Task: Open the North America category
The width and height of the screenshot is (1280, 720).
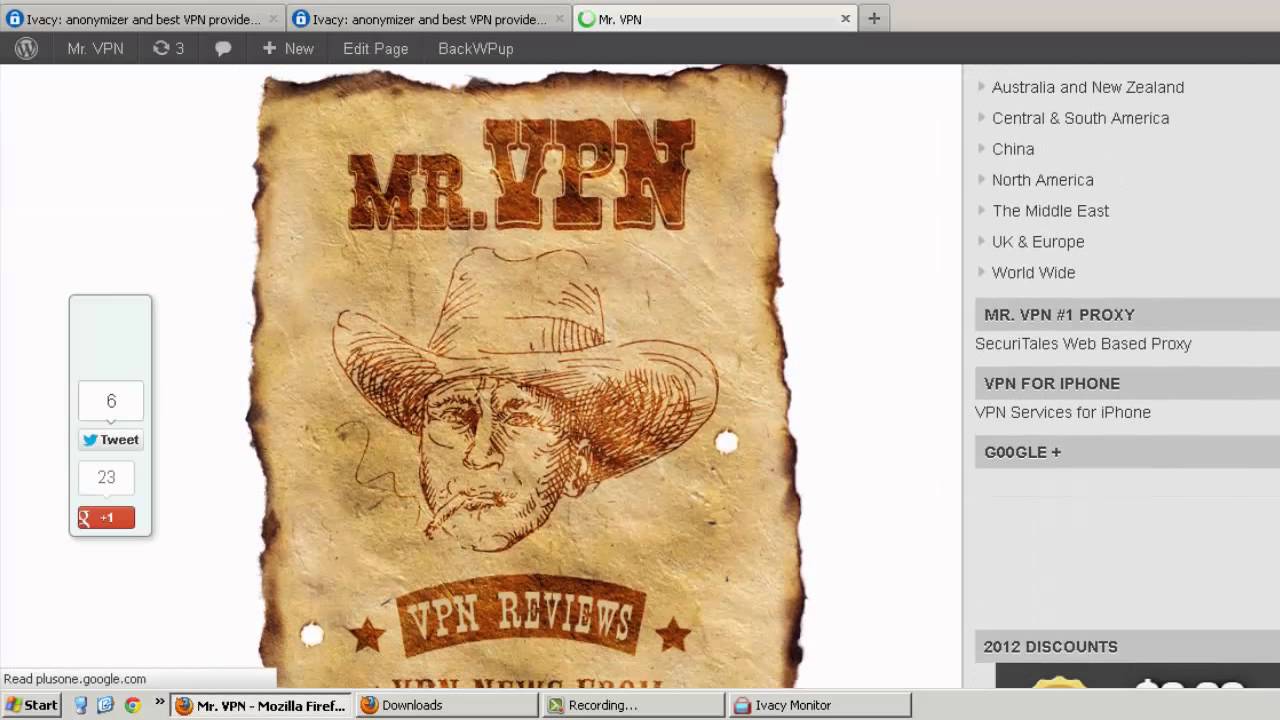Action: point(1043,180)
